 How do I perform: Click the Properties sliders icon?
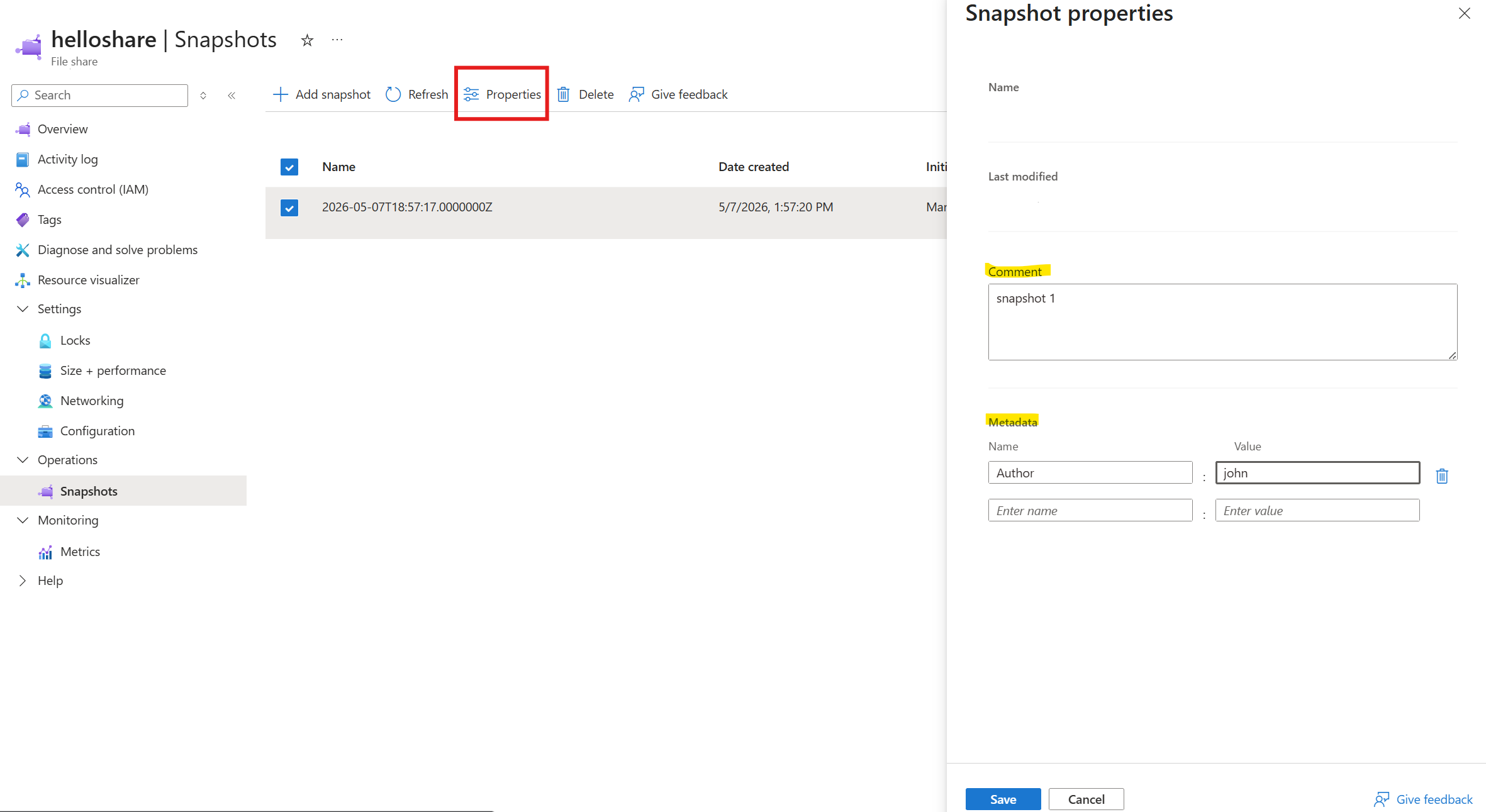point(471,94)
